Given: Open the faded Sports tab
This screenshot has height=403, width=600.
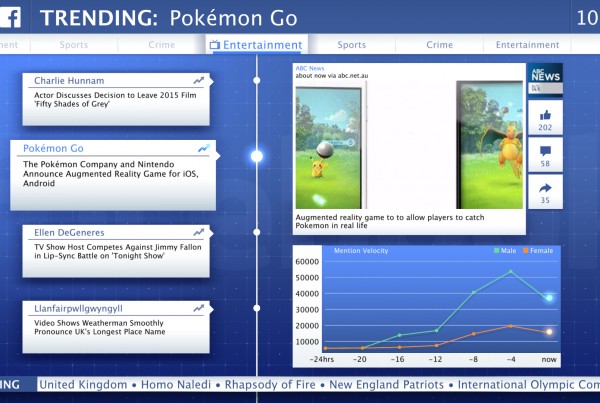Looking at the screenshot, I should [x=74, y=45].
